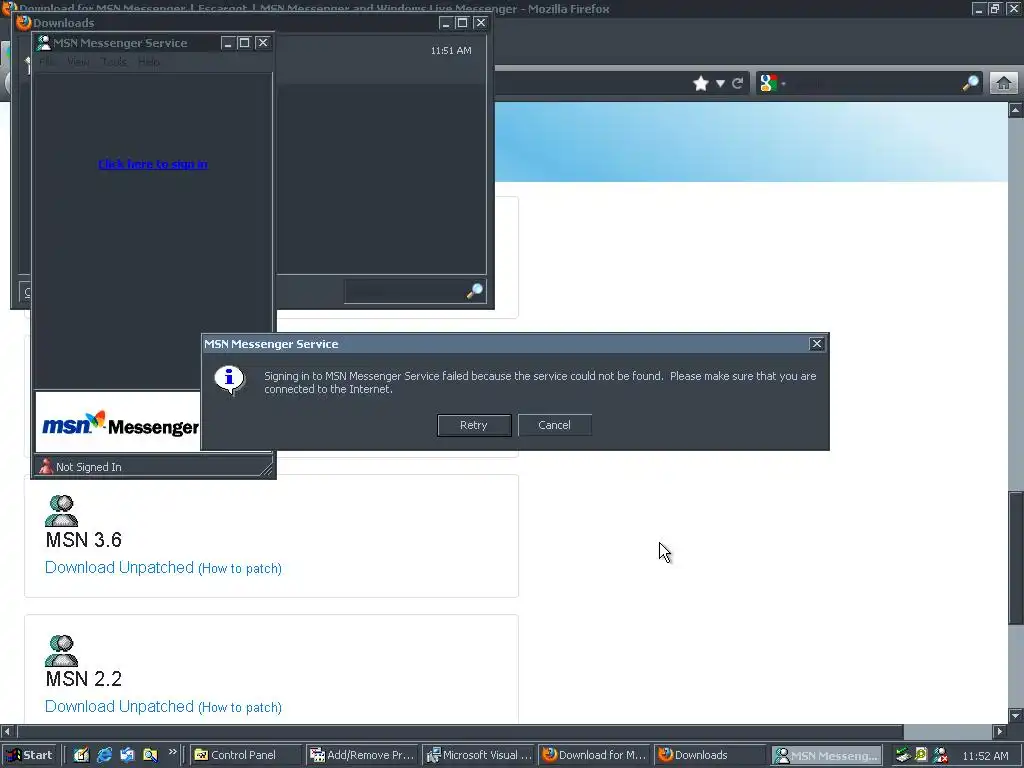This screenshot has height=768, width=1024.
Task: Minimize the MSN Messenger Service window
Action: tap(227, 42)
